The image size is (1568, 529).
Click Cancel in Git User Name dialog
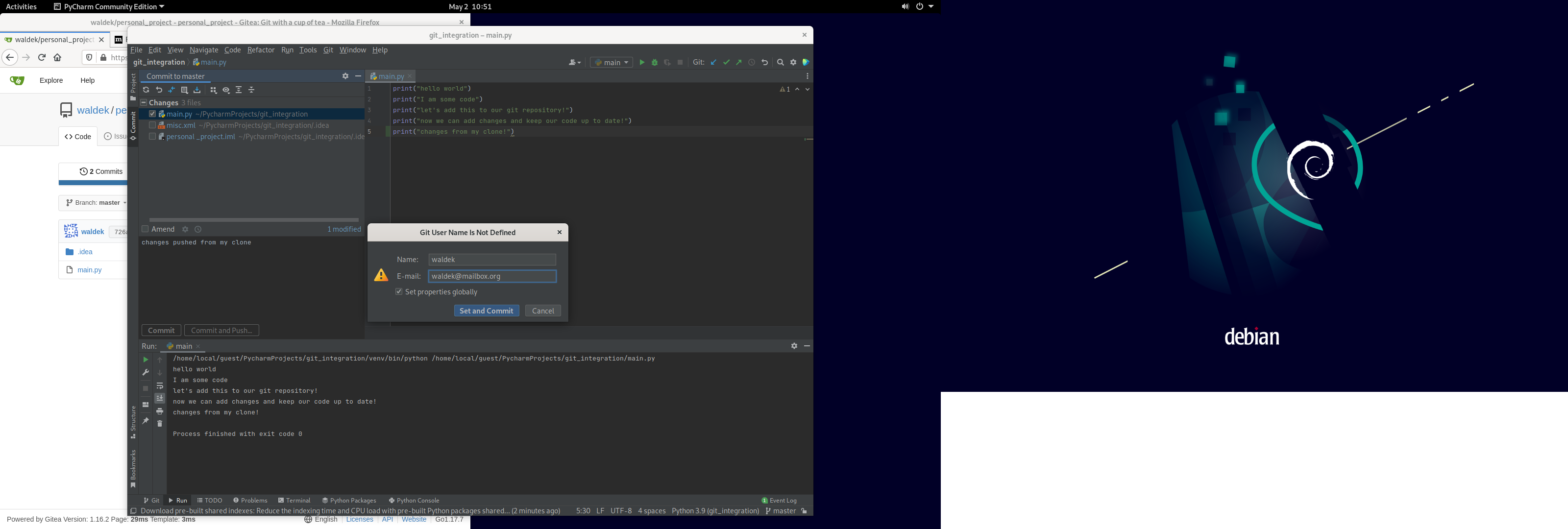click(543, 311)
